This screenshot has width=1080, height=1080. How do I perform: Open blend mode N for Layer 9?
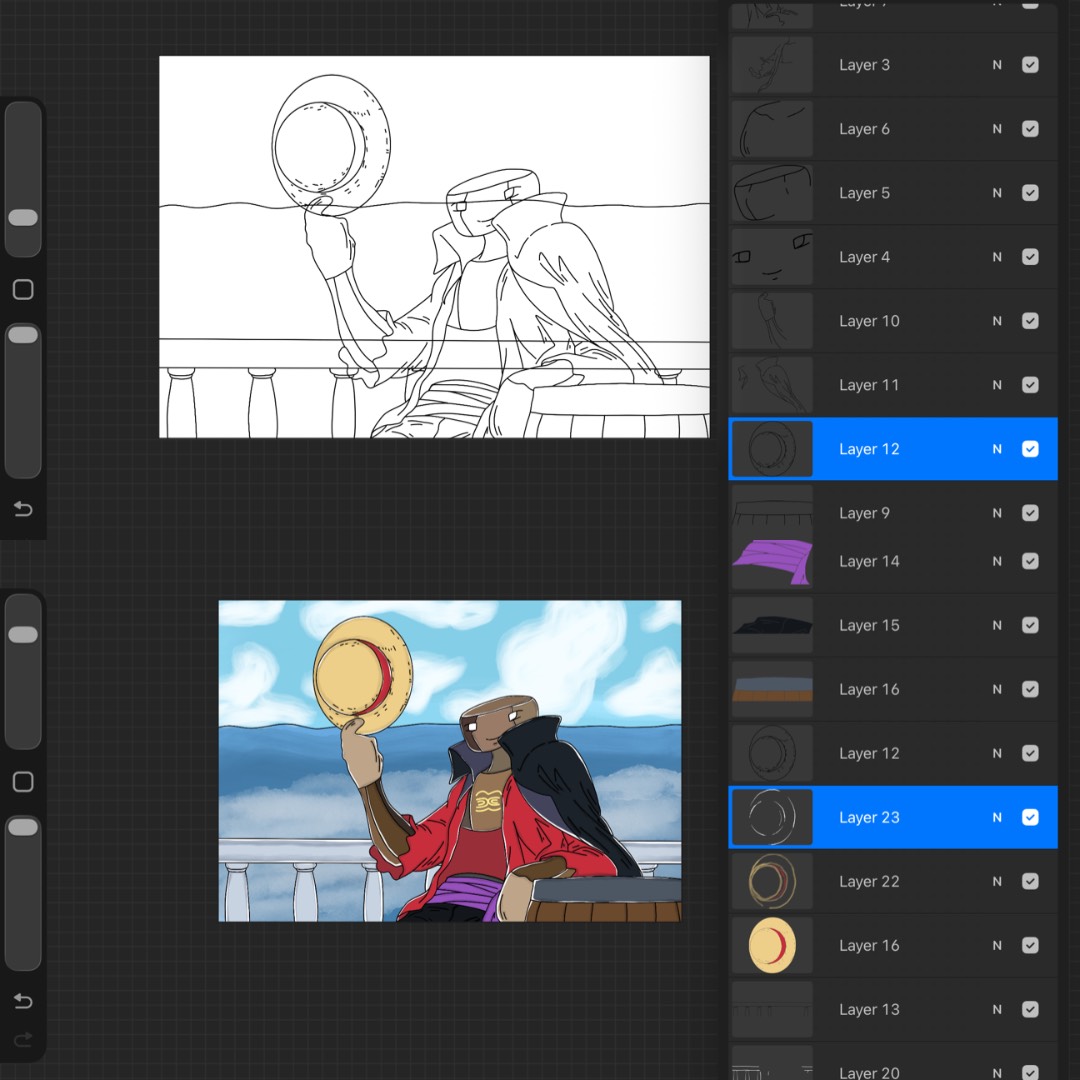pyautogui.click(x=997, y=513)
